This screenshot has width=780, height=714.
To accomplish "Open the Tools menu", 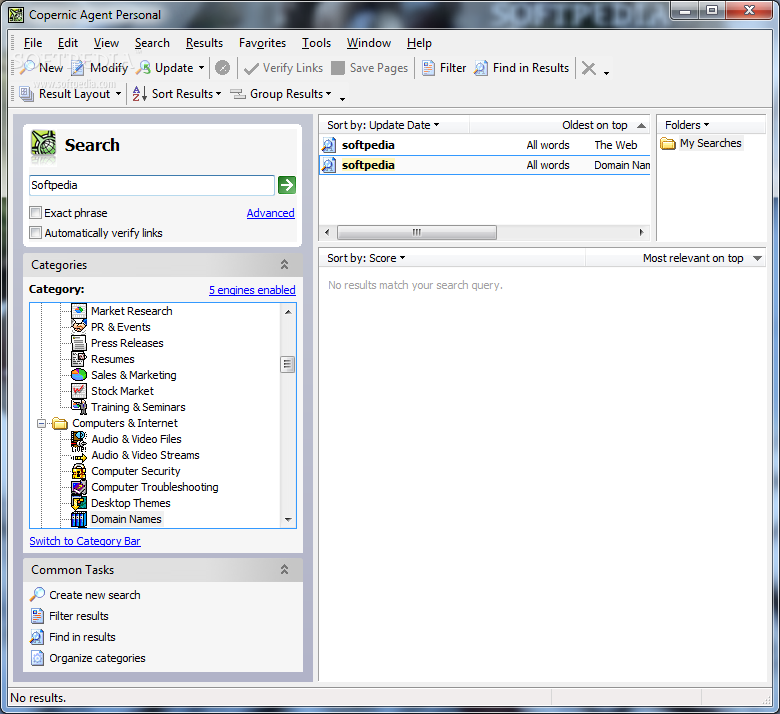I will (x=316, y=43).
